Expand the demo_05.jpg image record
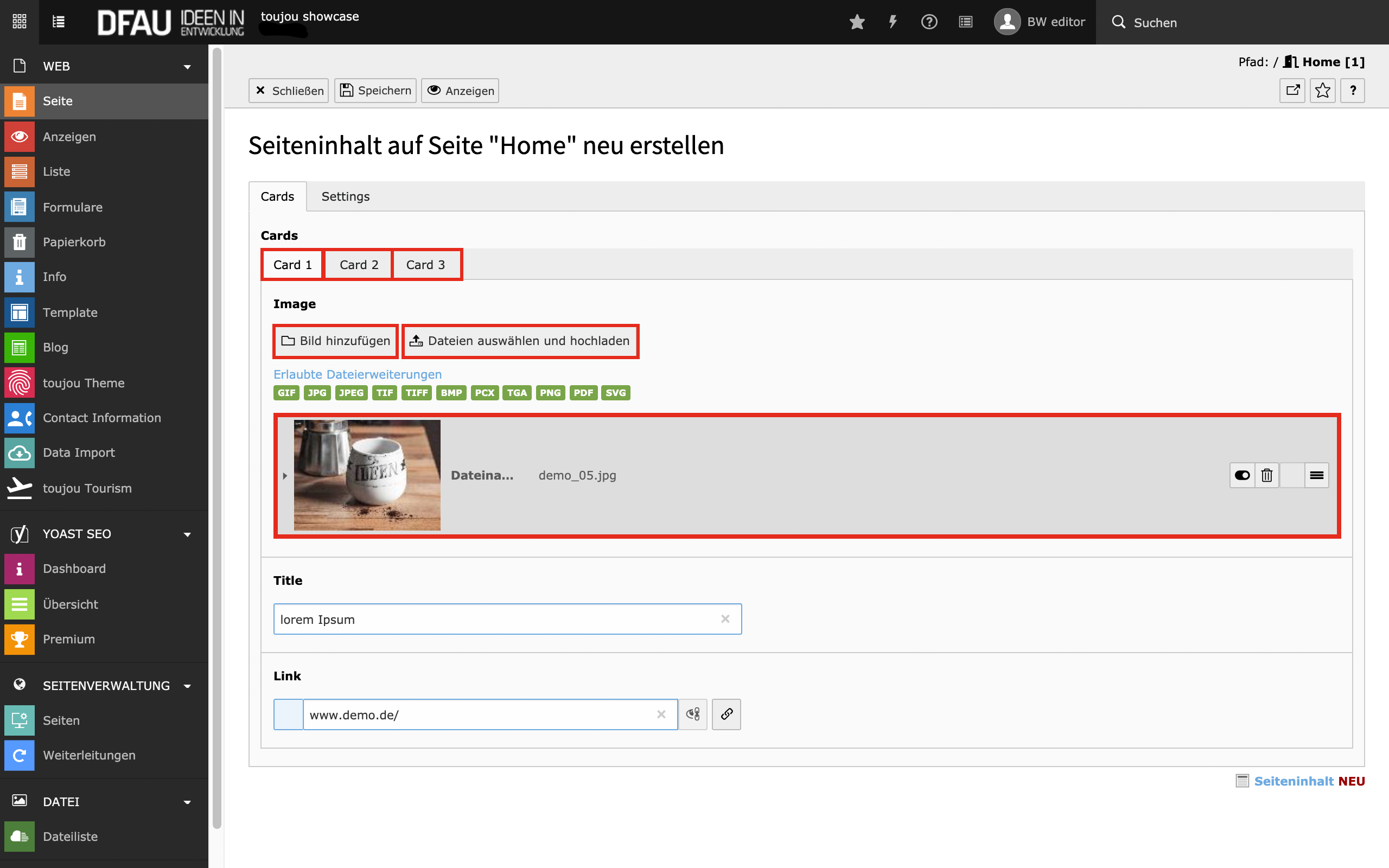1389x868 pixels. [285, 476]
